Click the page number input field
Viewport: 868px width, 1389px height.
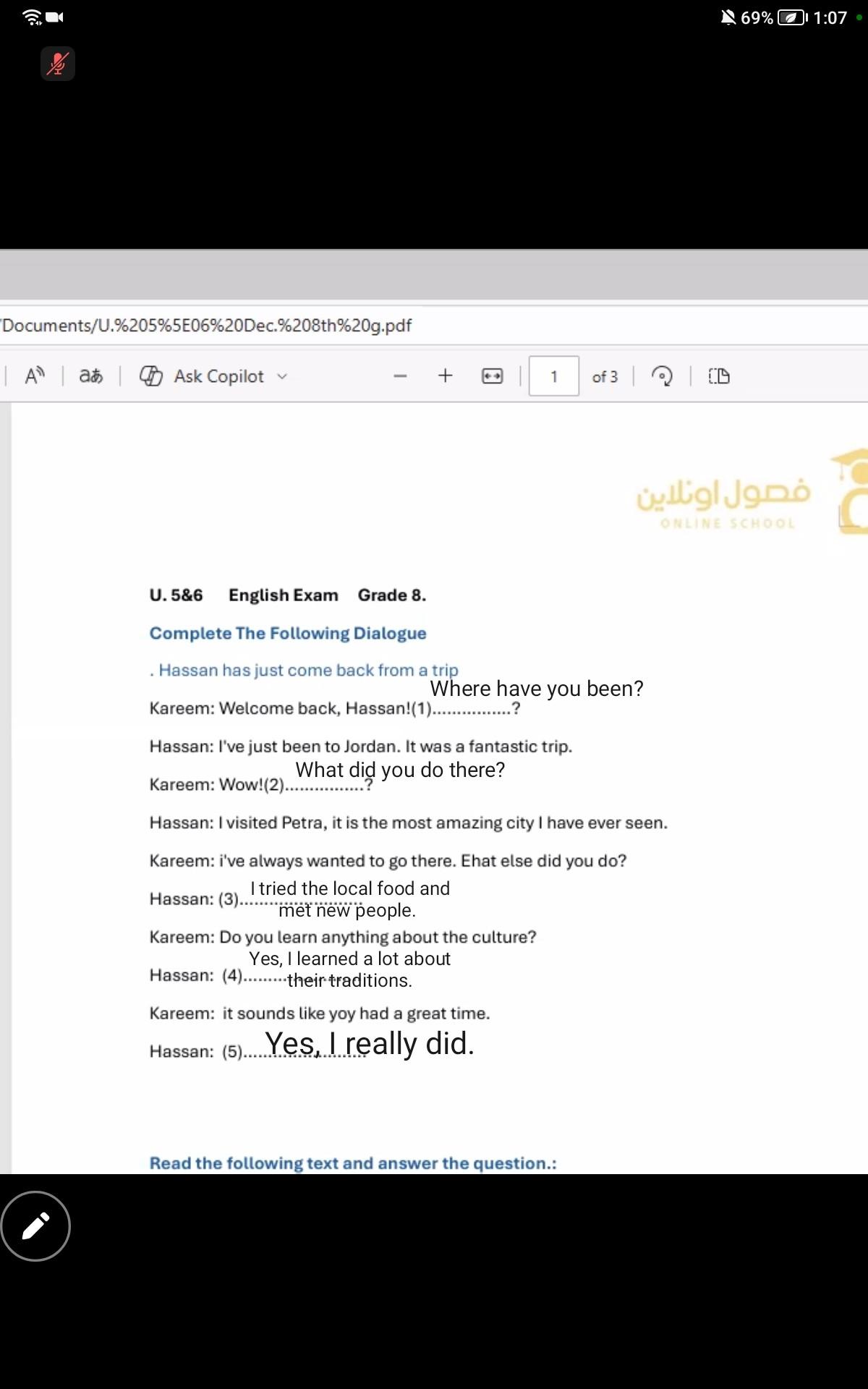553,376
